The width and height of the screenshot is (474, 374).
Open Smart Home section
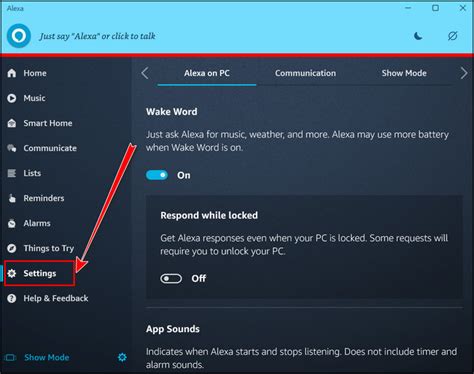tap(48, 123)
